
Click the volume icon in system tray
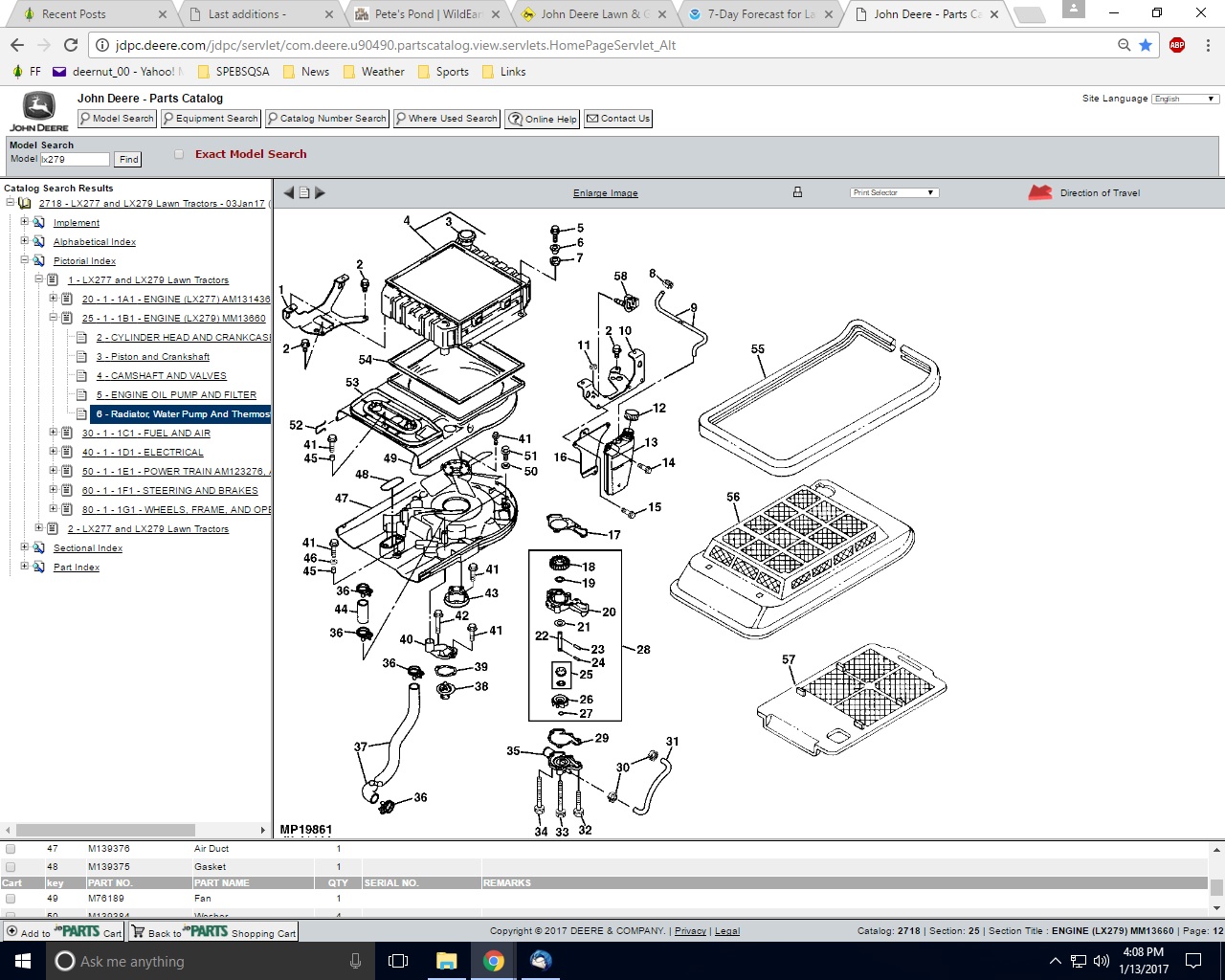coord(1101,961)
